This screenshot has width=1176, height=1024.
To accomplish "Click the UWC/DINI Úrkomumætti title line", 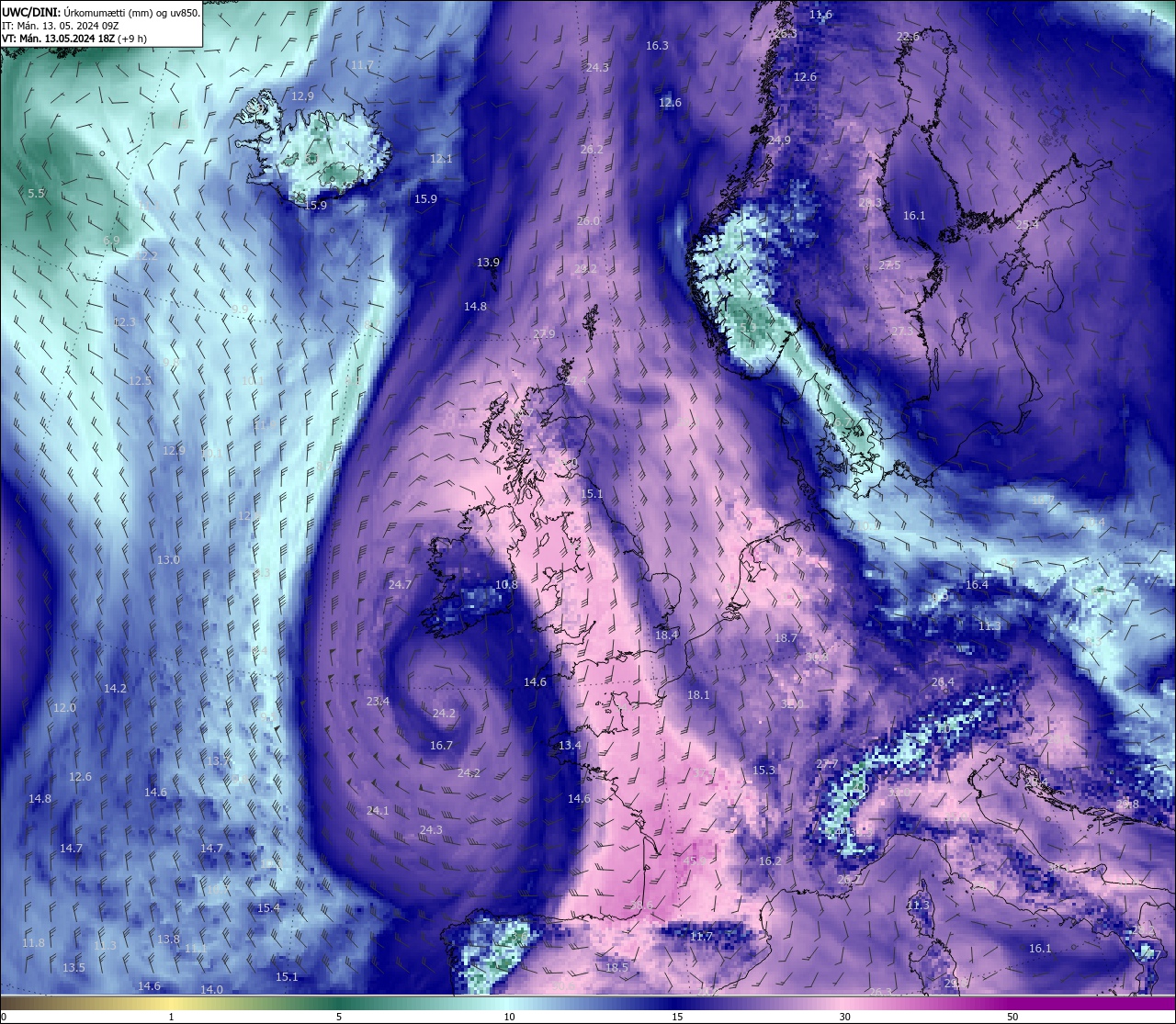I will point(101,12).
